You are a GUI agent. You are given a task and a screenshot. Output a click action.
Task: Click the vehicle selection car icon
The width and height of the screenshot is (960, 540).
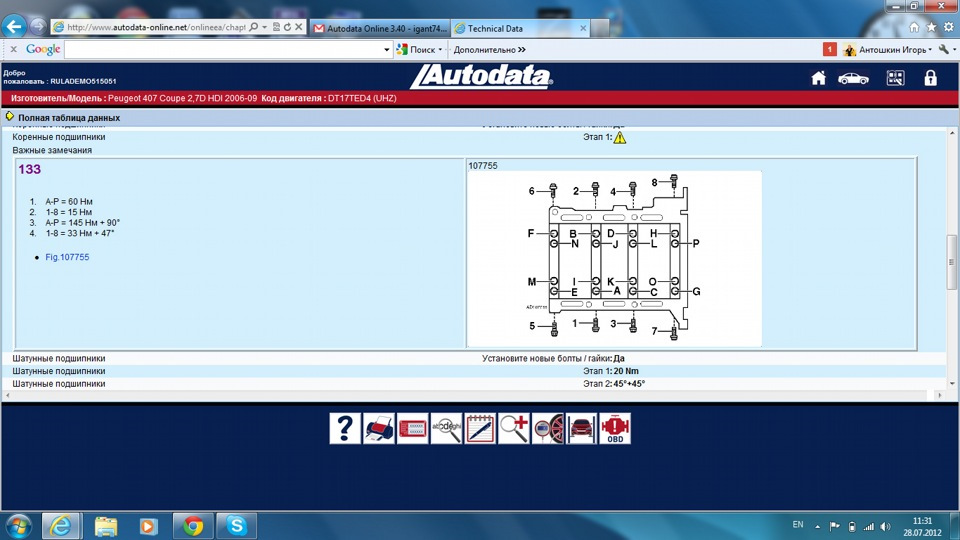click(x=853, y=78)
